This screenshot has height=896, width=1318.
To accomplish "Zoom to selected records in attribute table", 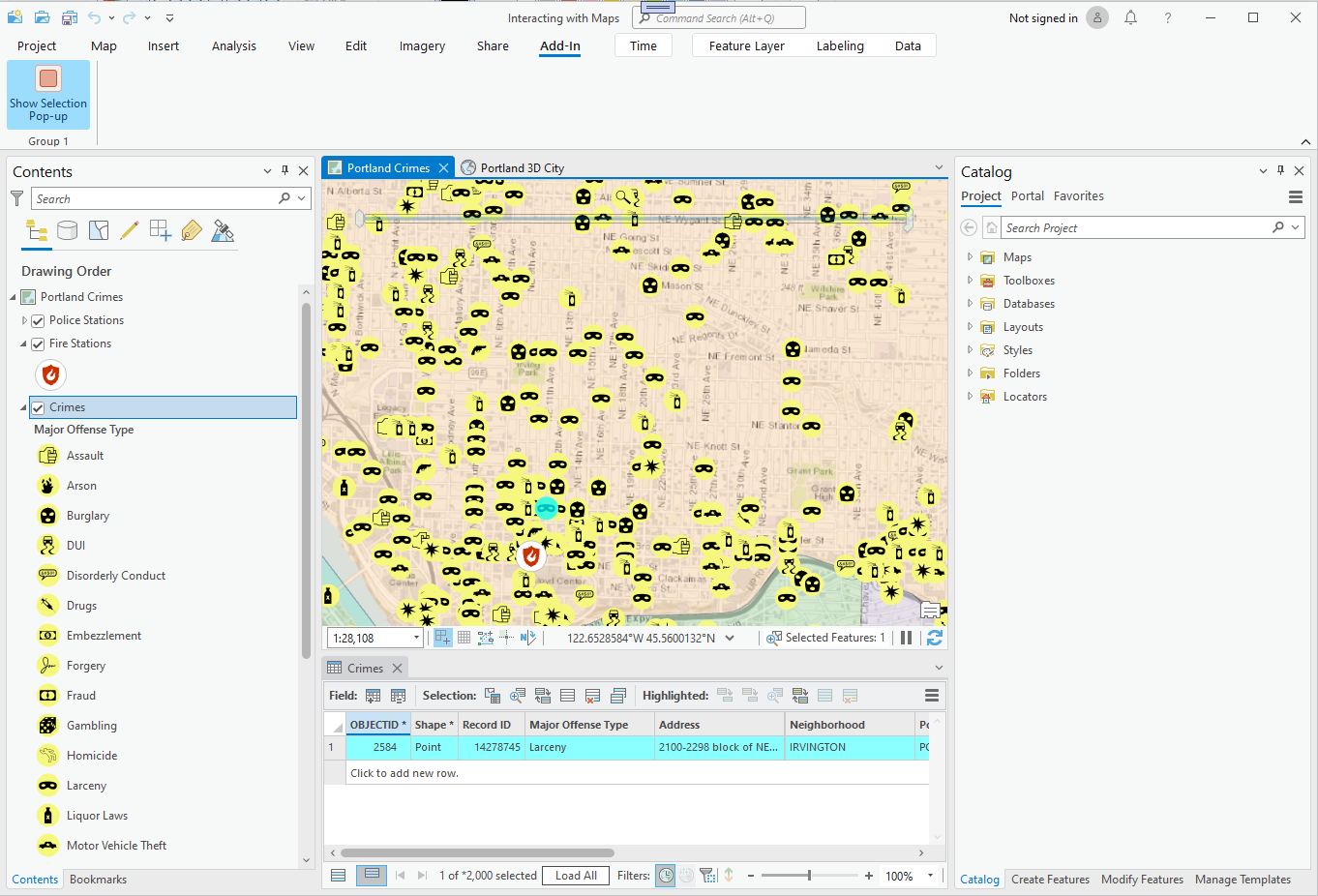I will [516, 696].
